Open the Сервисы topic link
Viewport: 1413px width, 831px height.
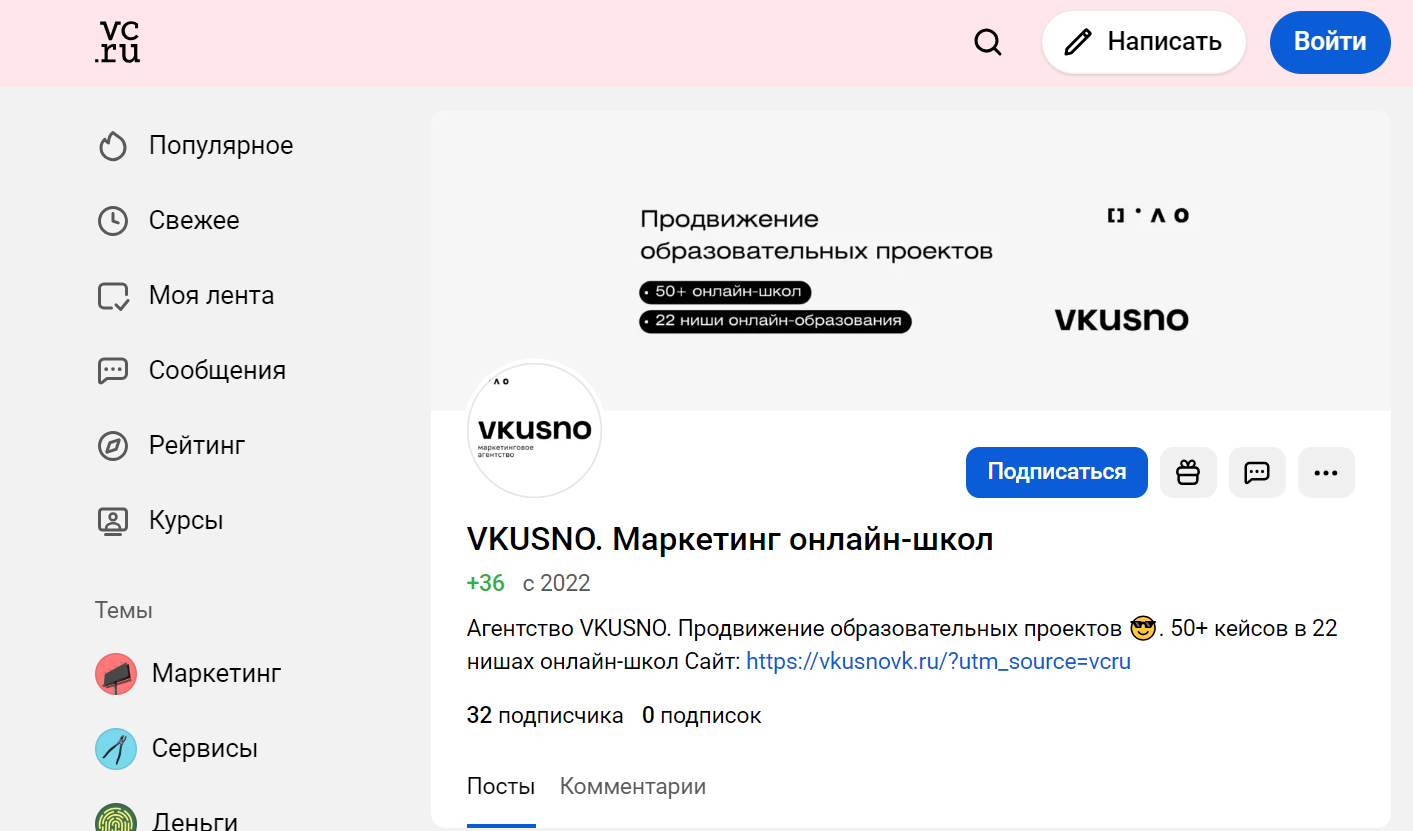205,749
